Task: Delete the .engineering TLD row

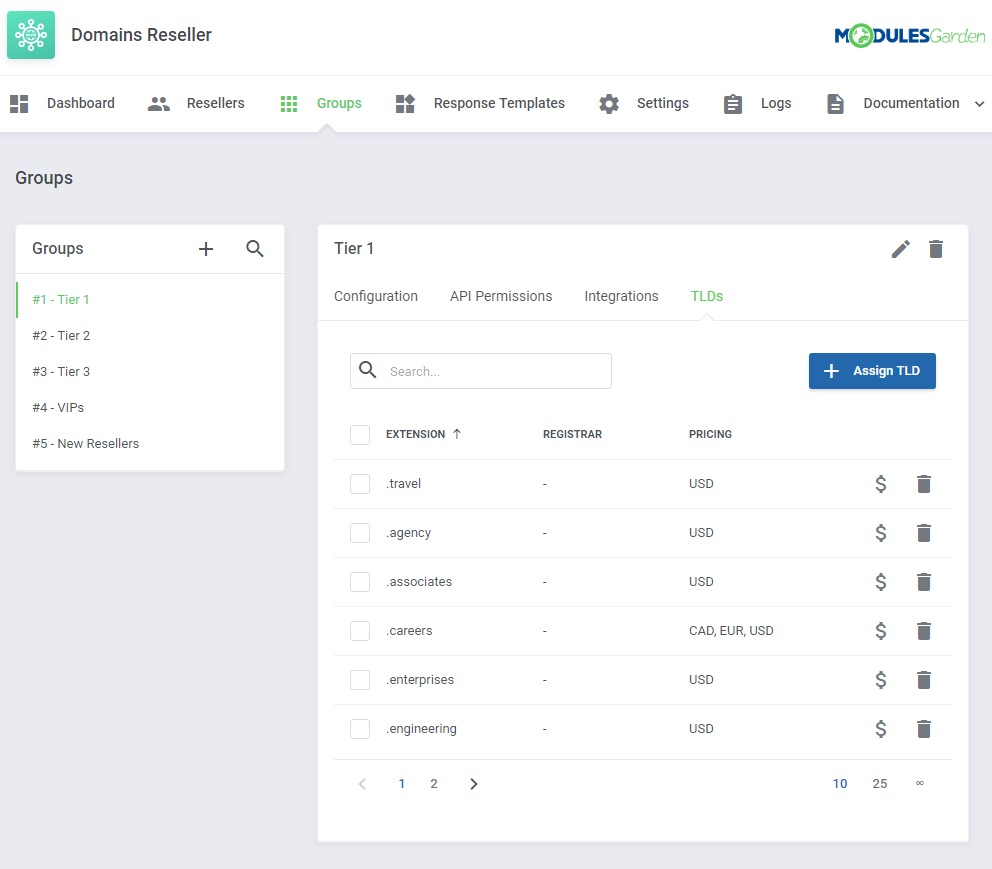Action: click(924, 729)
